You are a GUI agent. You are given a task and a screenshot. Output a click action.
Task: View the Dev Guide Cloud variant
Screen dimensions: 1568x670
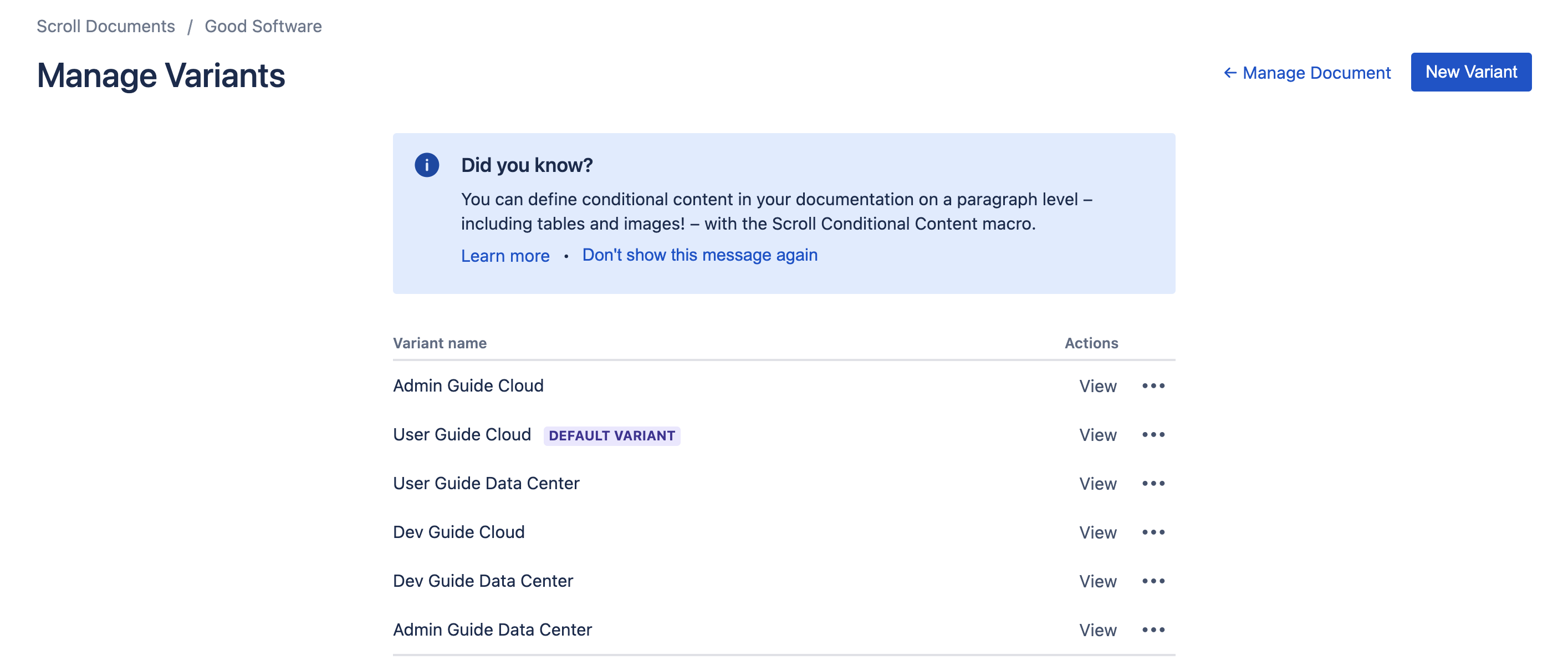click(x=1097, y=532)
